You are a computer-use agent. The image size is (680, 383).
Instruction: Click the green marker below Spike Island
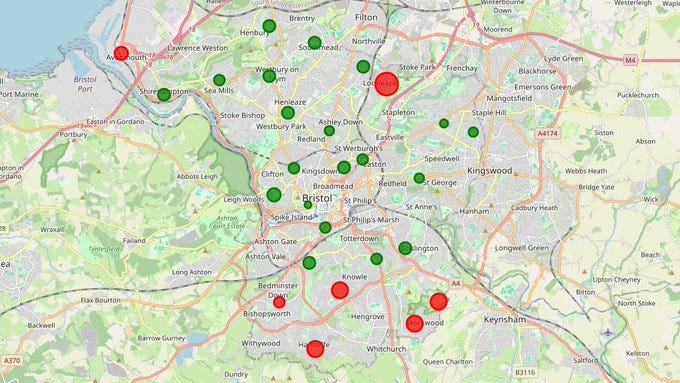point(325,227)
